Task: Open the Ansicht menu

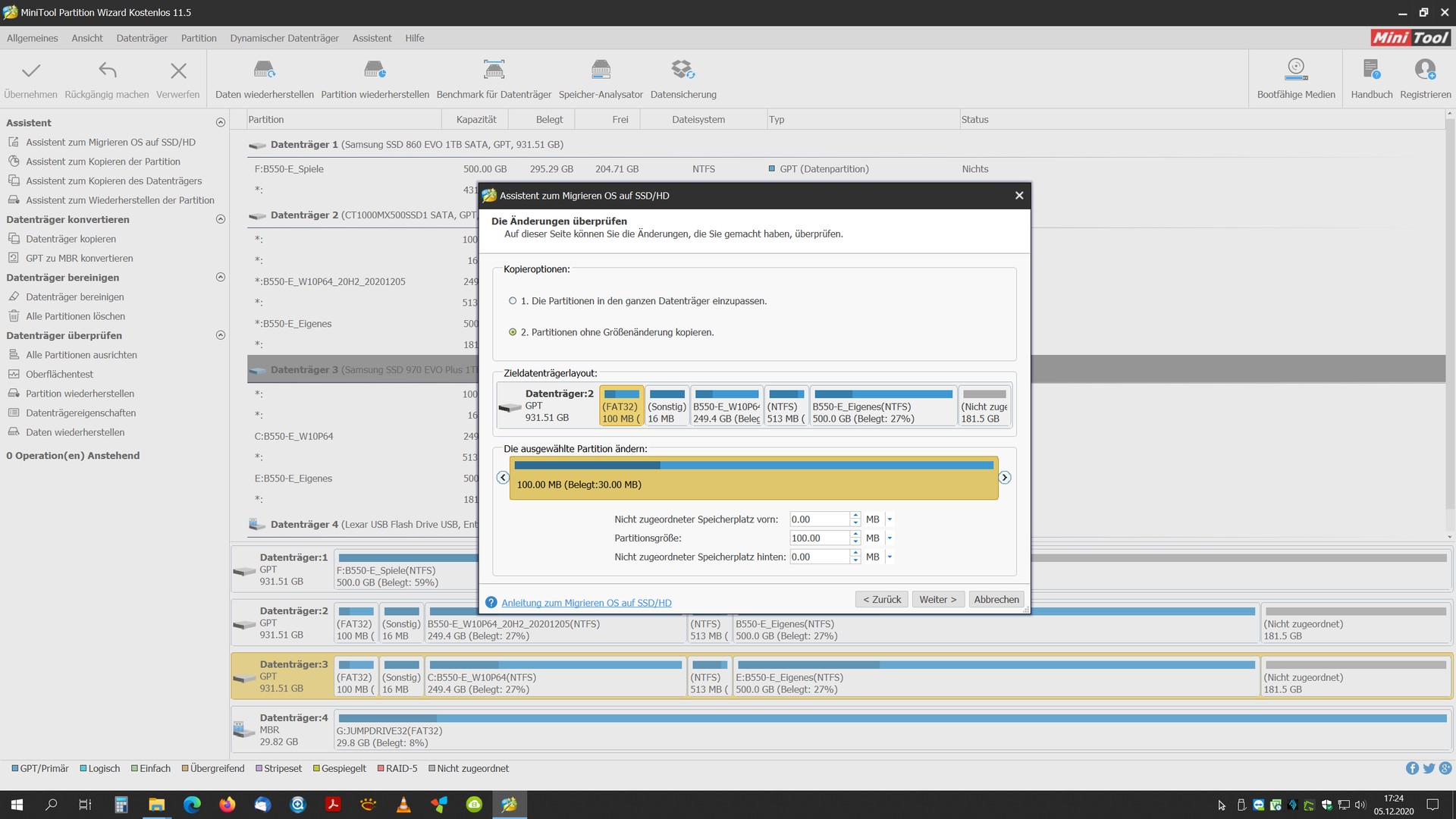Action: coord(87,38)
